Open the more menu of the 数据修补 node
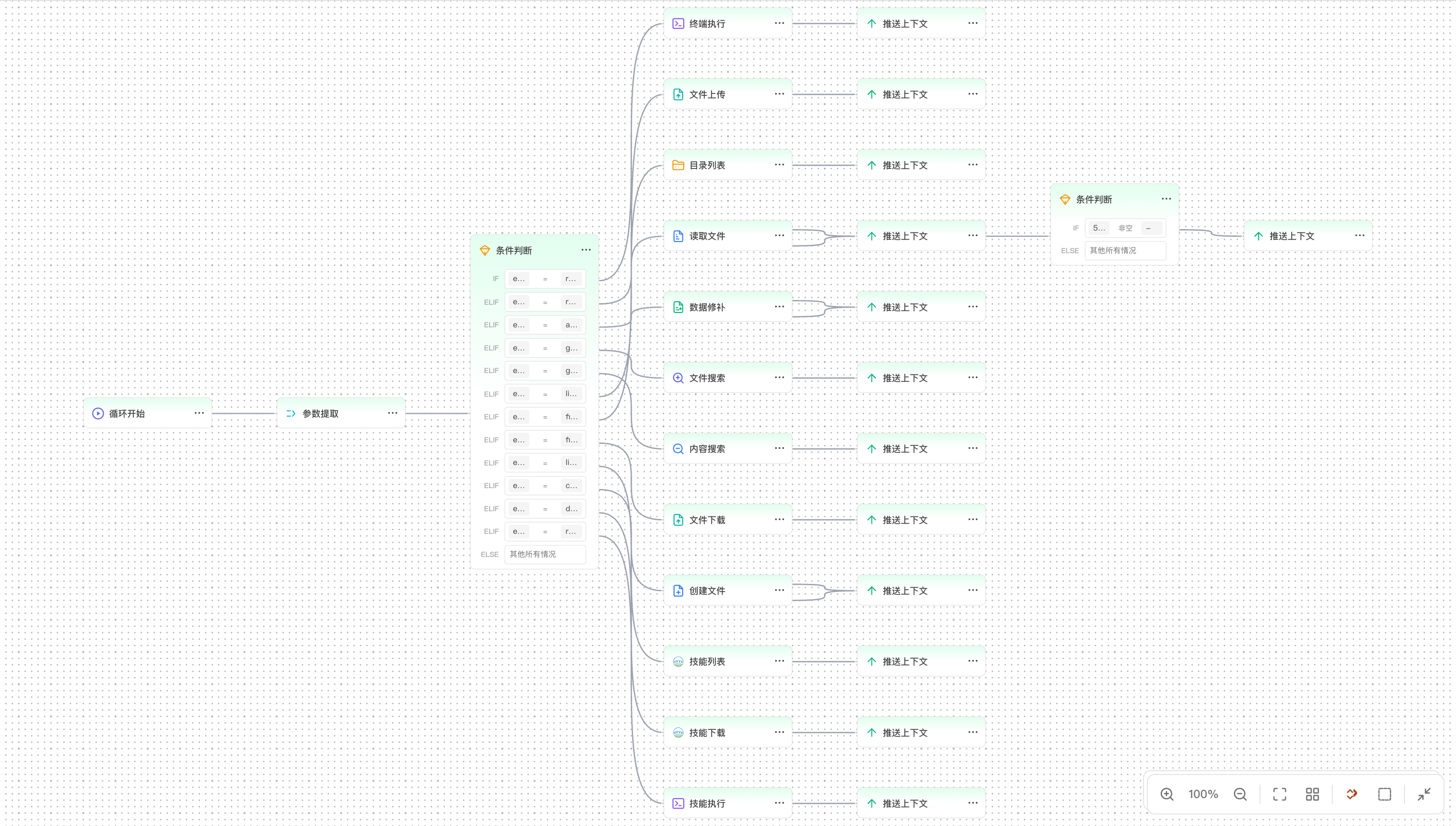This screenshot has width=1456, height=826. coord(780,306)
